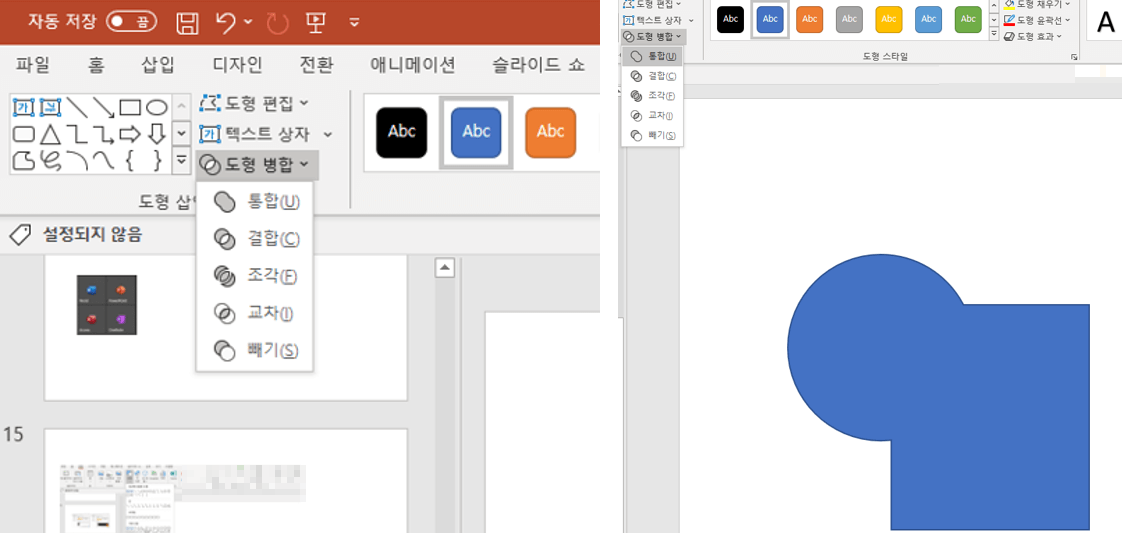The width and height of the screenshot is (1122, 533).
Task: Pick orange Abc style in enlarged ribbon
Action: coord(550,132)
